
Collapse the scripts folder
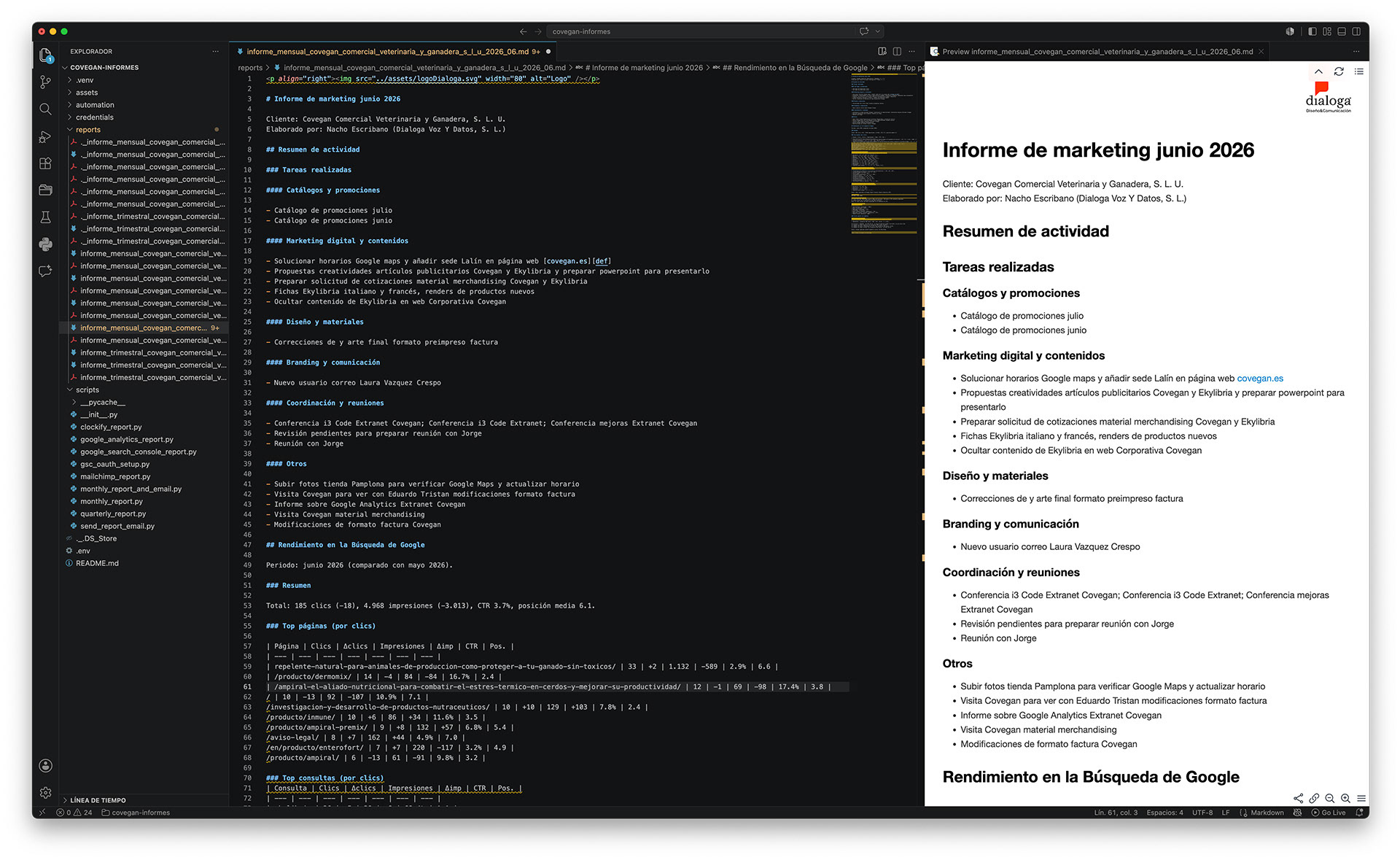tap(87, 390)
